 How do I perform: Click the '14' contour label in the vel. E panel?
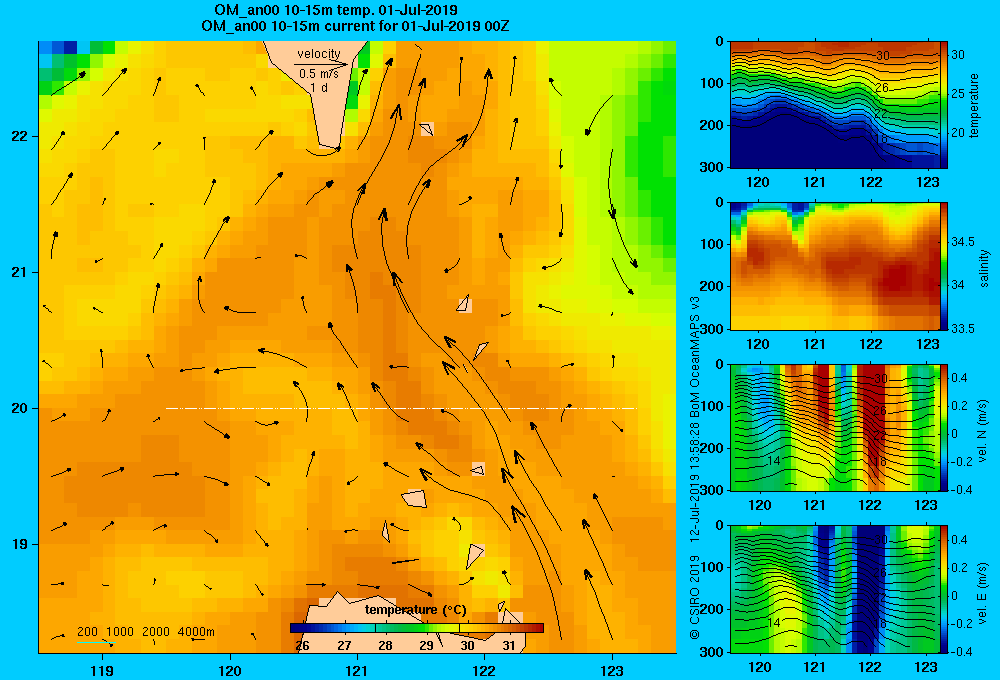click(774, 623)
